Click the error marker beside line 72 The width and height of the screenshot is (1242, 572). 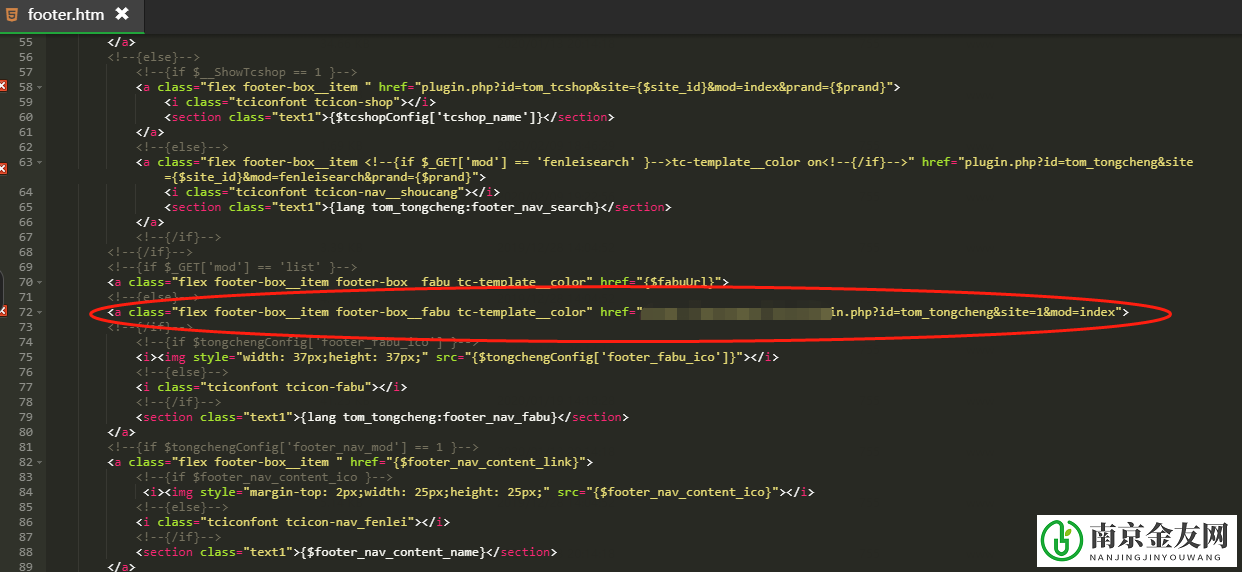click(3, 312)
